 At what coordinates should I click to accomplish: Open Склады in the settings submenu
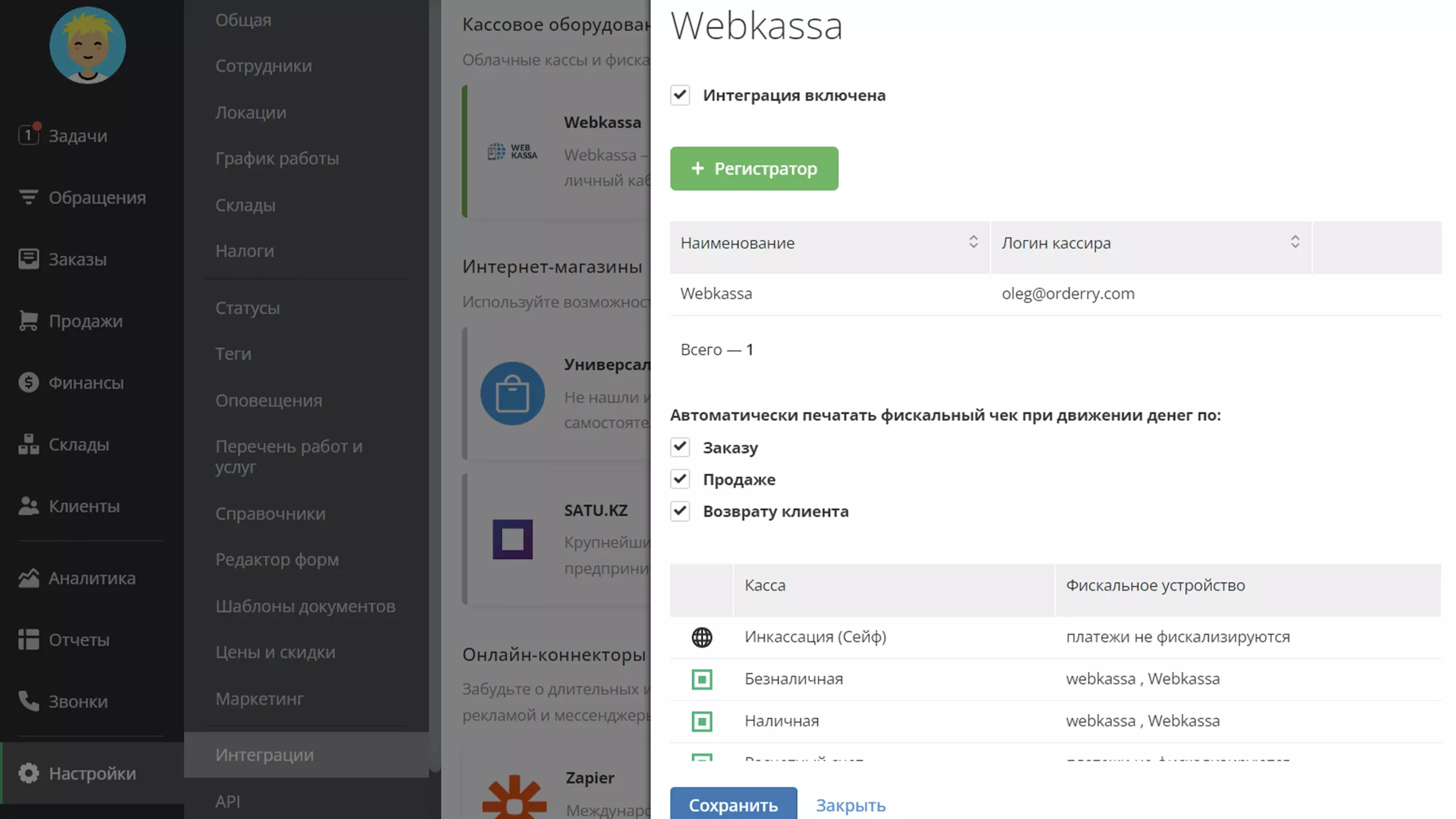tap(245, 205)
